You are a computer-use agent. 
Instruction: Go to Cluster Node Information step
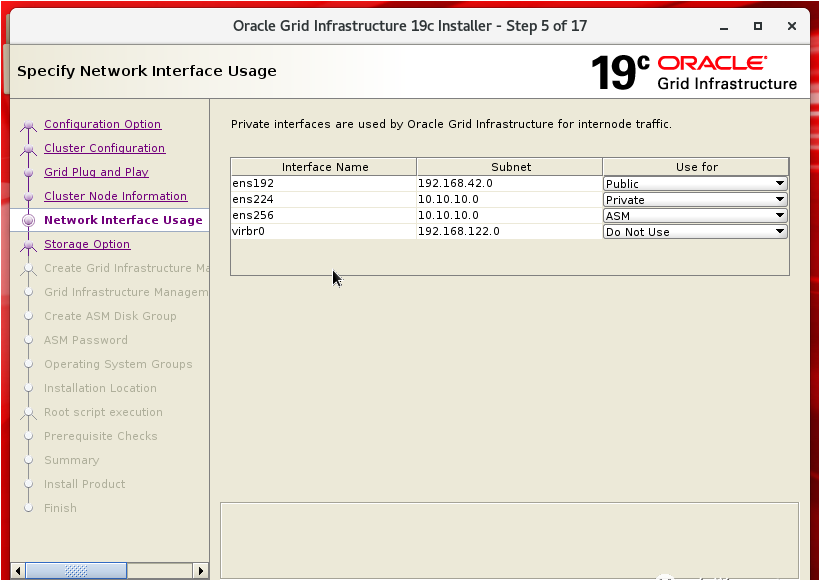point(115,196)
